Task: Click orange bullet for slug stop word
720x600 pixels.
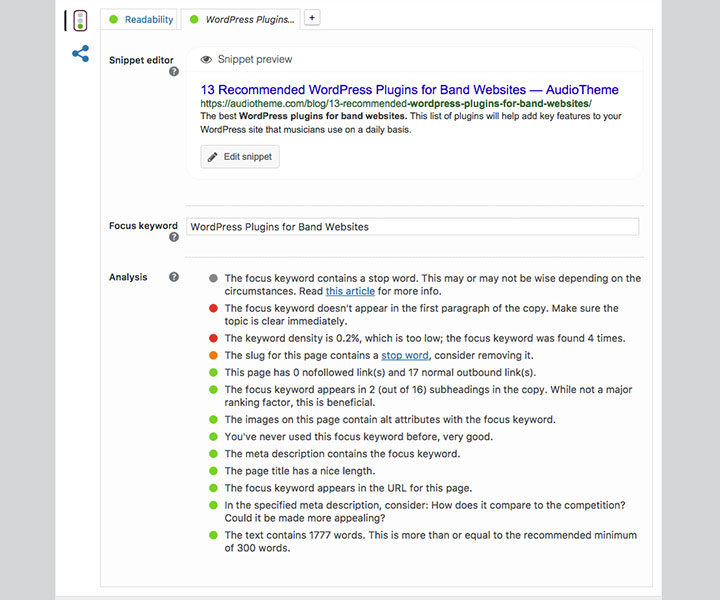Action: click(213, 355)
